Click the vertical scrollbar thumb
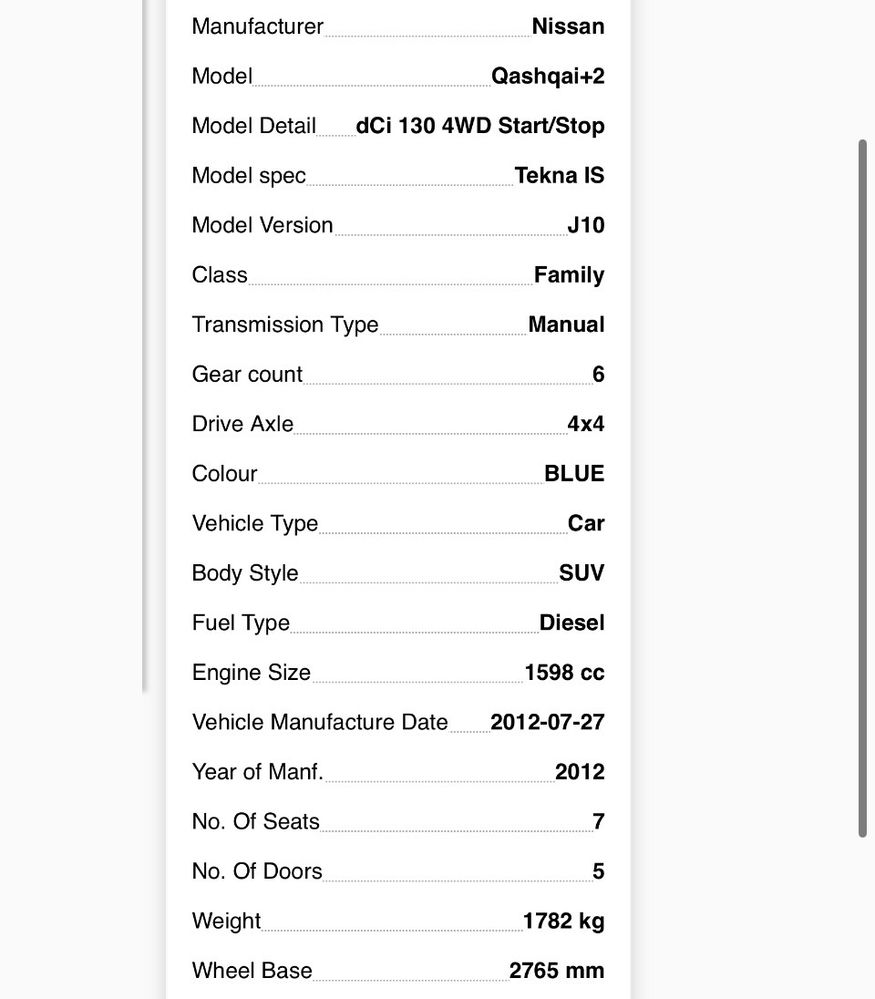 pos(862,488)
